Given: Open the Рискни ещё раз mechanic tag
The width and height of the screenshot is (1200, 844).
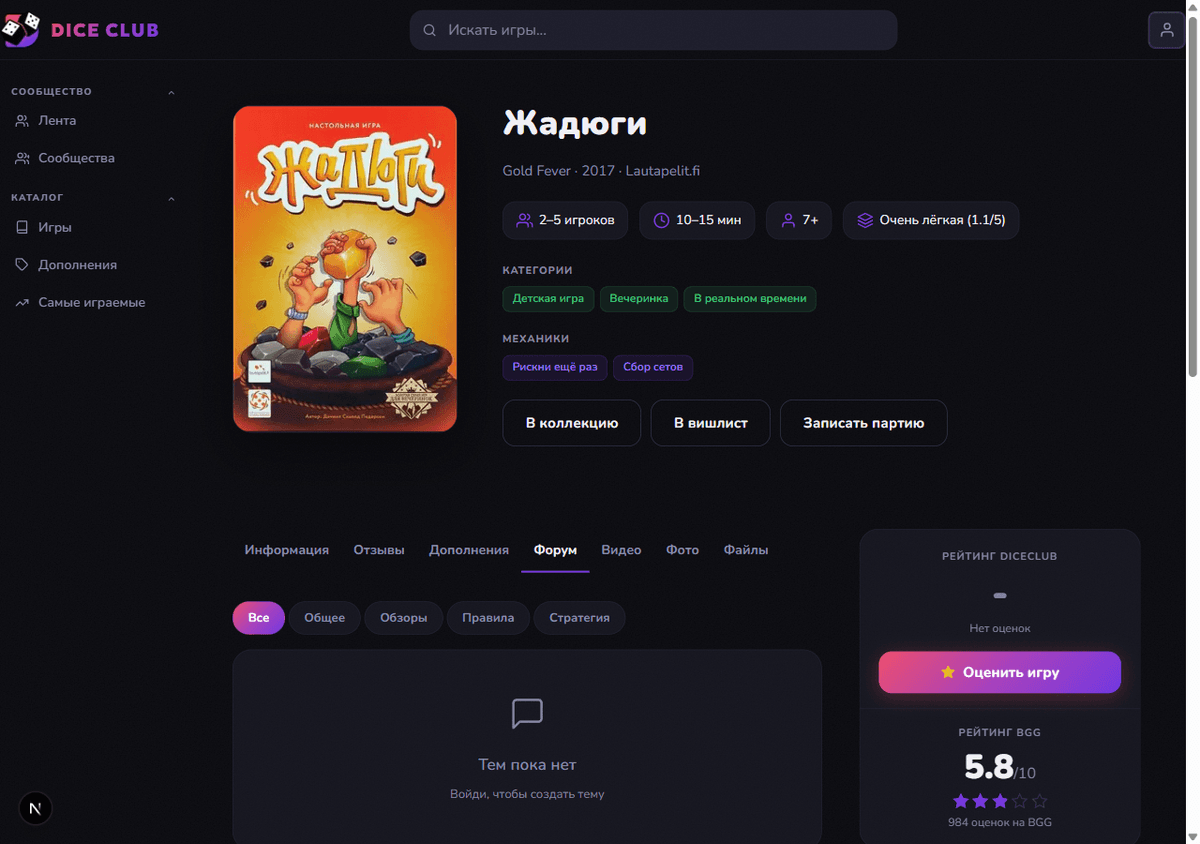Looking at the screenshot, I should [x=555, y=367].
